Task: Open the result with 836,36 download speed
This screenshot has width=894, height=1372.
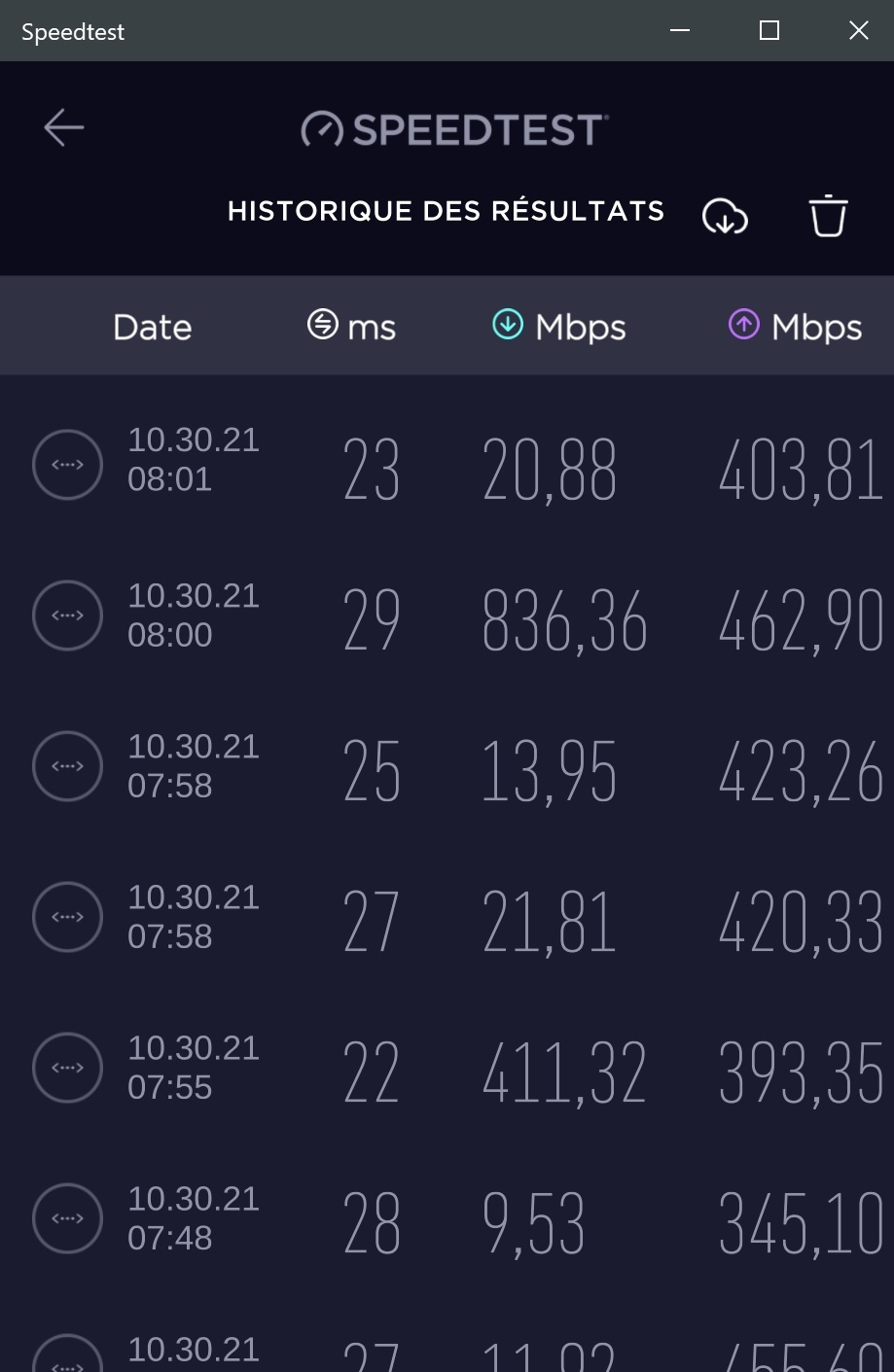Action: tap(447, 616)
